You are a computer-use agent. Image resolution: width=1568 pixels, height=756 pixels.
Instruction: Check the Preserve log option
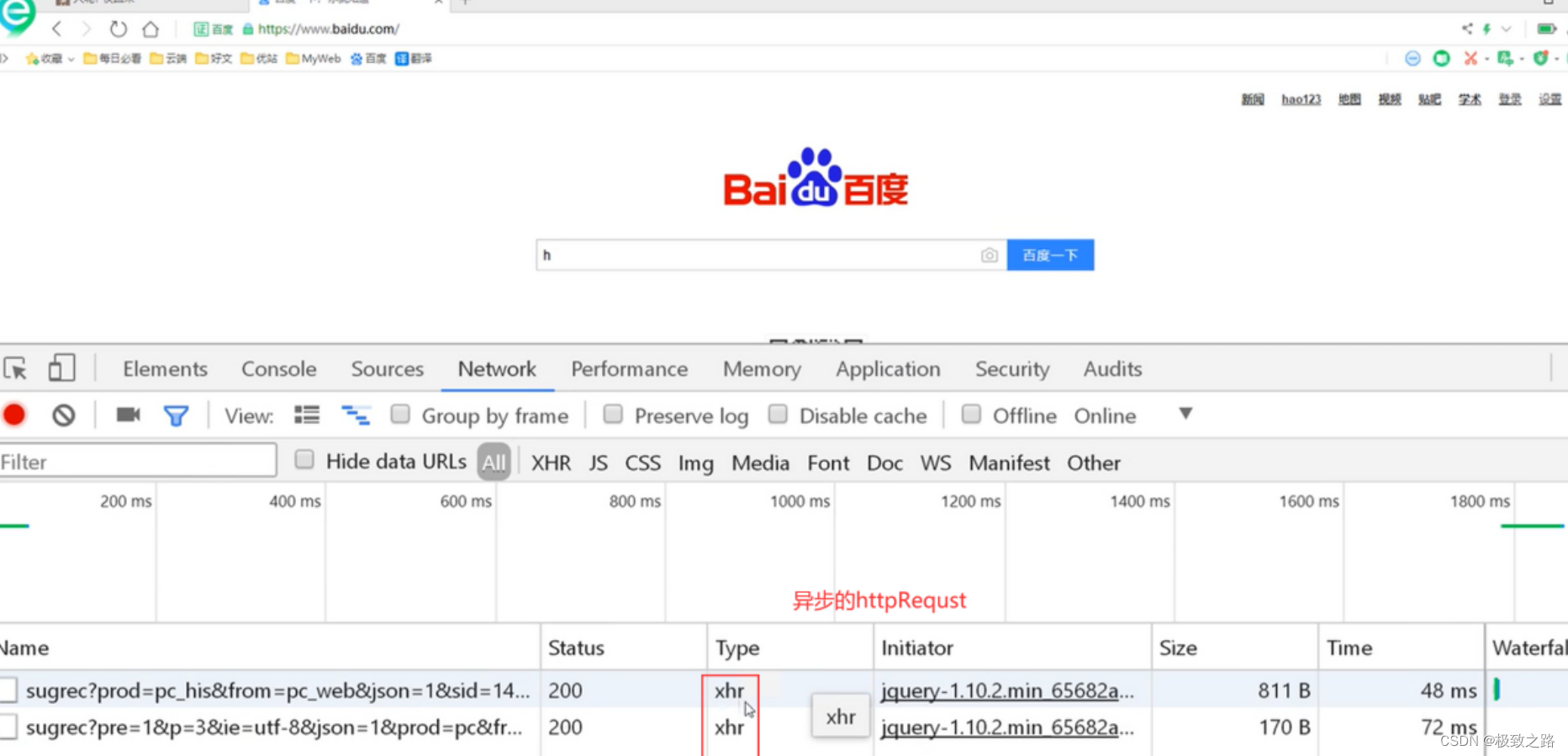pyautogui.click(x=613, y=414)
